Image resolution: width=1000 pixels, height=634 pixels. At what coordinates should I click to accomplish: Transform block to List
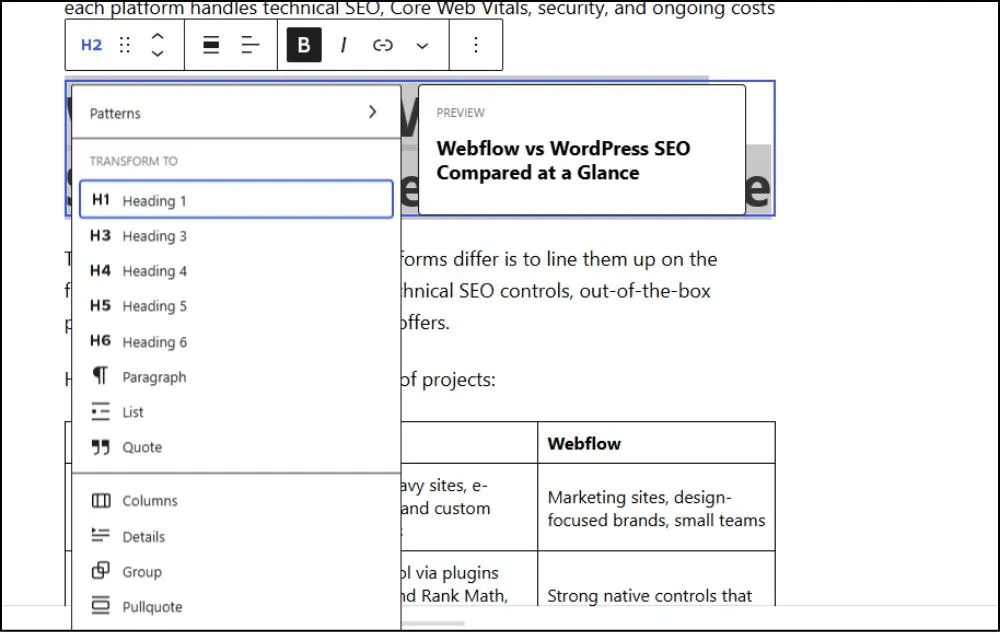[236, 412]
